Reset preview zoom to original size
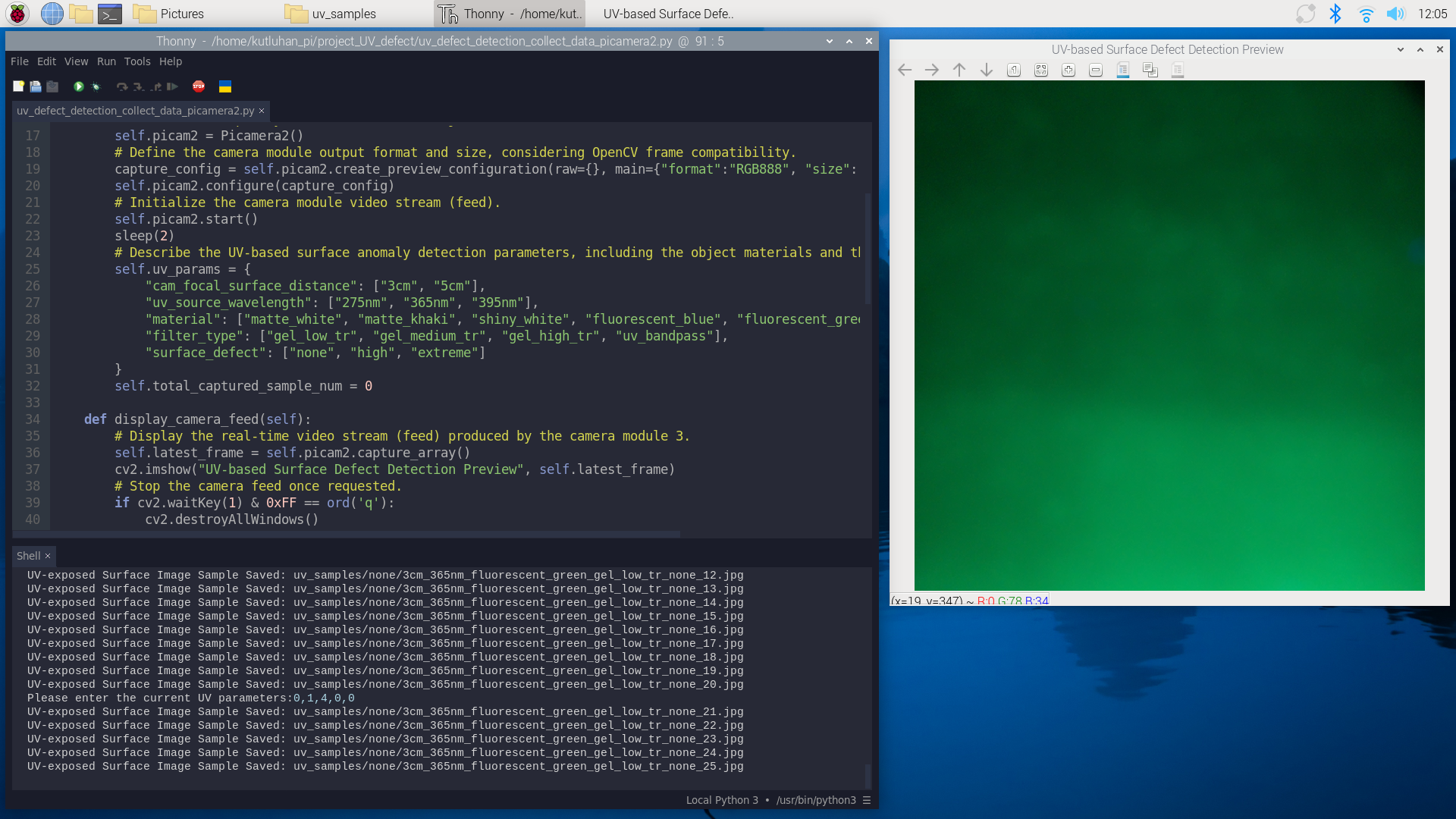 click(1014, 70)
